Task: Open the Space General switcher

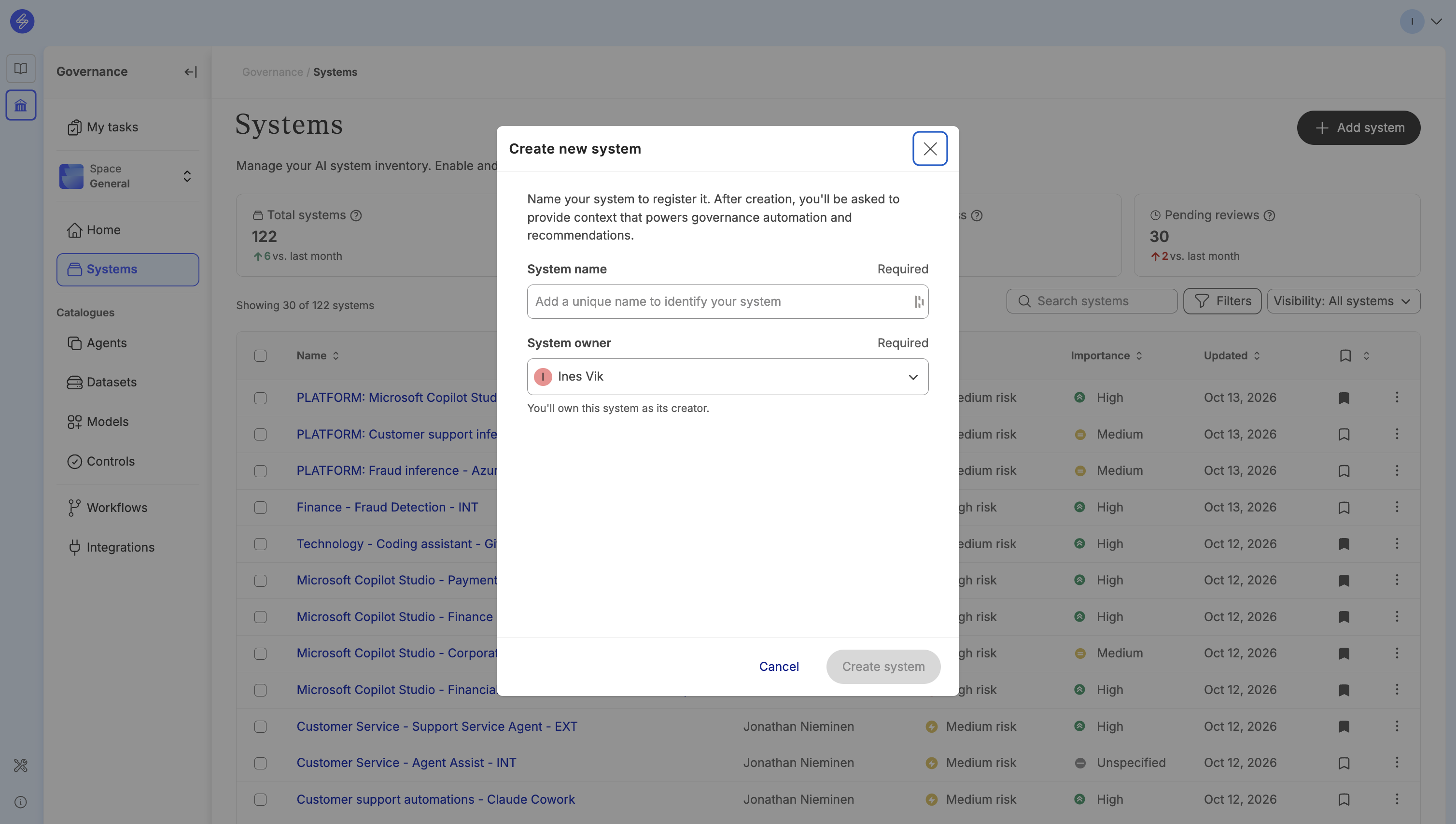Action: coord(128,176)
